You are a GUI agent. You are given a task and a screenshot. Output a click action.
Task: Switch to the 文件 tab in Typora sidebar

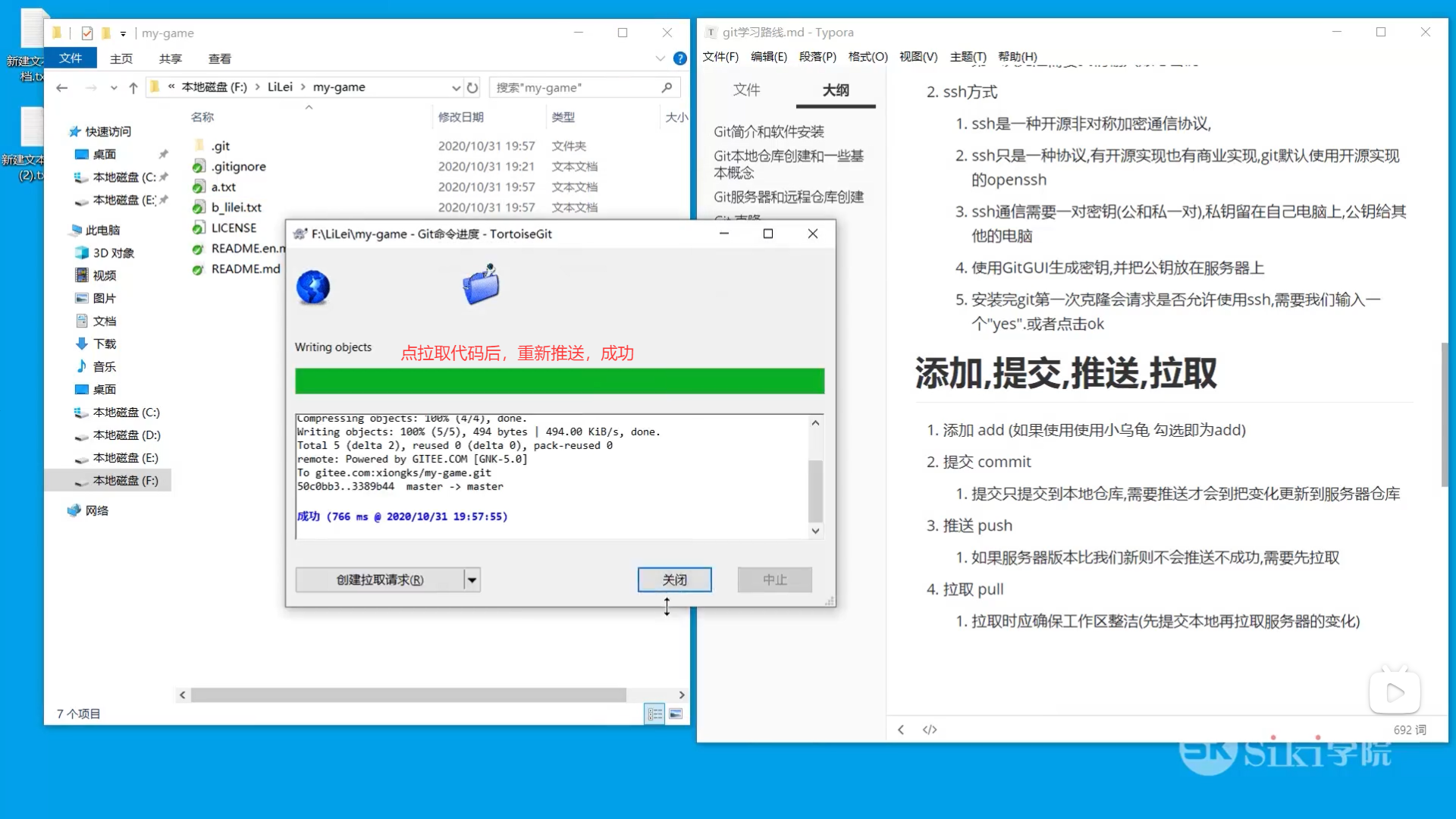[x=746, y=89]
